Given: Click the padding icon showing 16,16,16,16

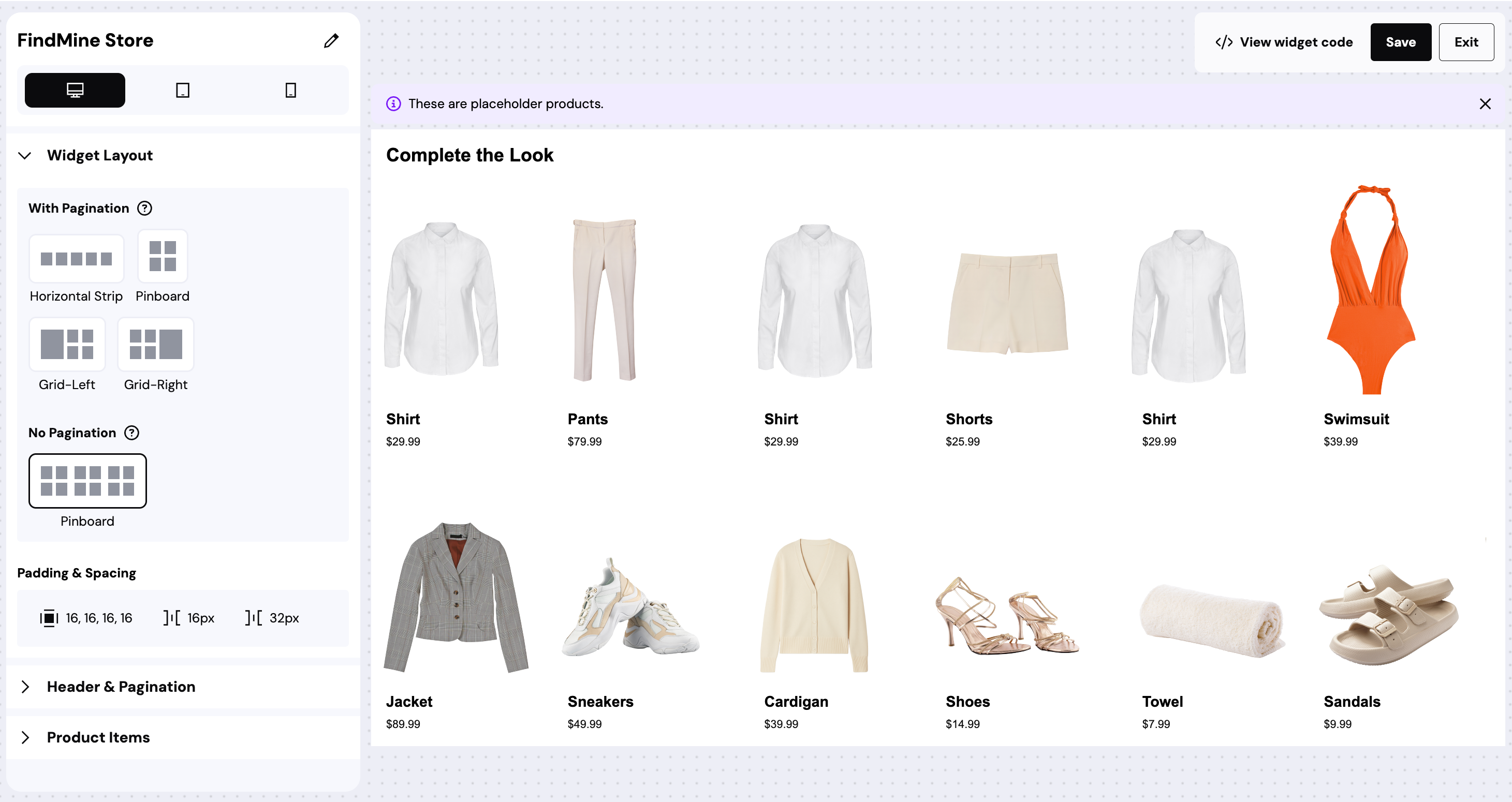Looking at the screenshot, I should [x=49, y=617].
